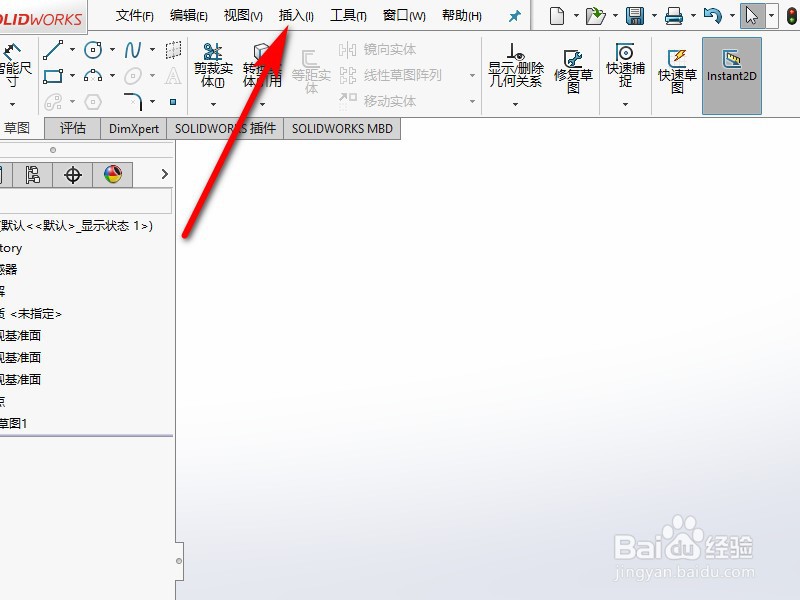The height and width of the screenshot is (600, 800).
Task: Select 草图1 in the feature tree
Action: pos(14,423)
